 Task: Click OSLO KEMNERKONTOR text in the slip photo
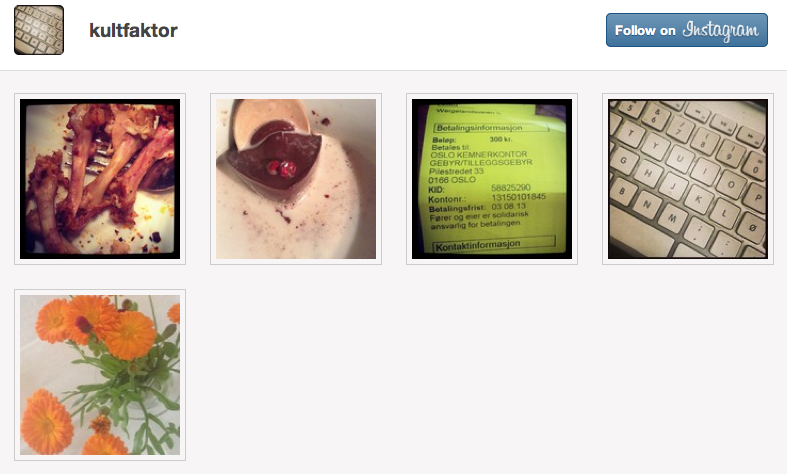coord(479,155)
